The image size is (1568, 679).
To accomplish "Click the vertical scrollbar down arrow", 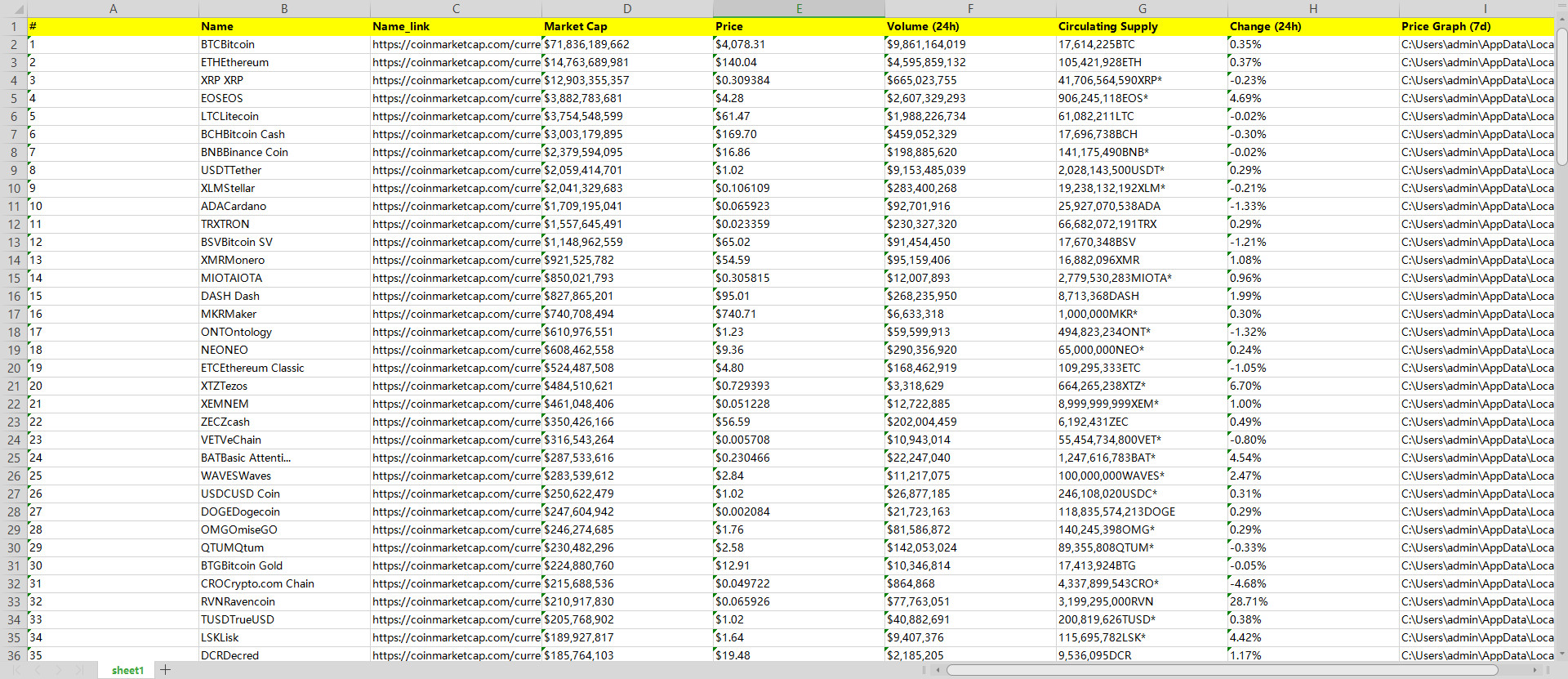I will [x=1561, y=654].
